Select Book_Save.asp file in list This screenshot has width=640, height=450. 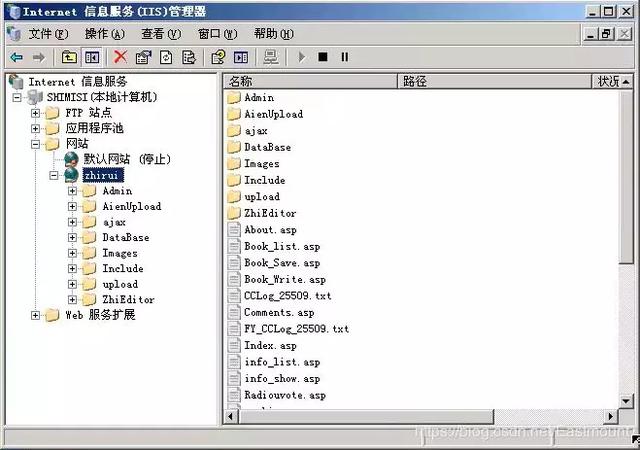[282, 263]
